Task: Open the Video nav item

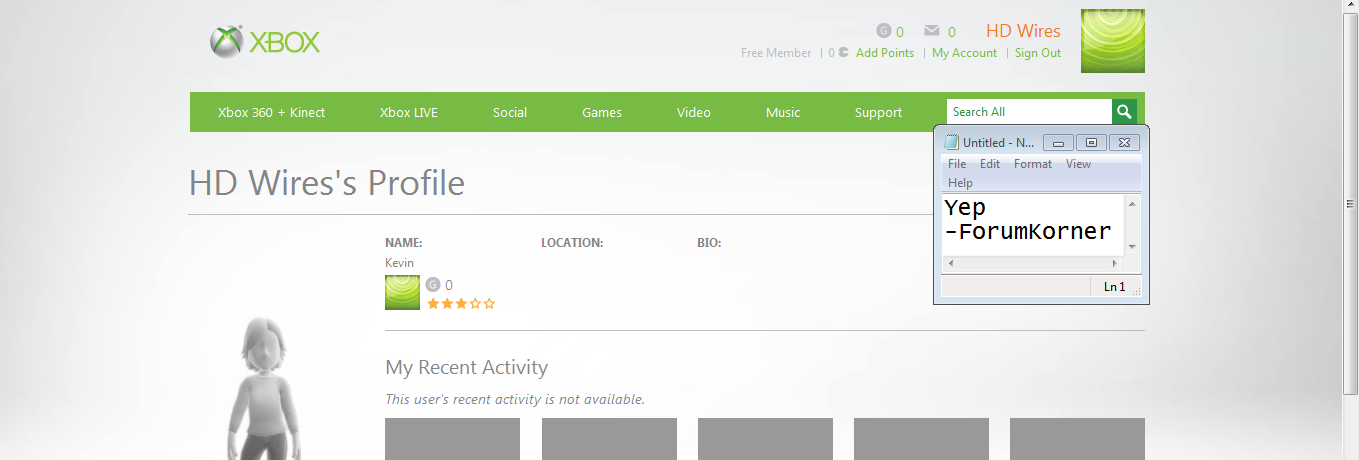Action: [694, 112]
